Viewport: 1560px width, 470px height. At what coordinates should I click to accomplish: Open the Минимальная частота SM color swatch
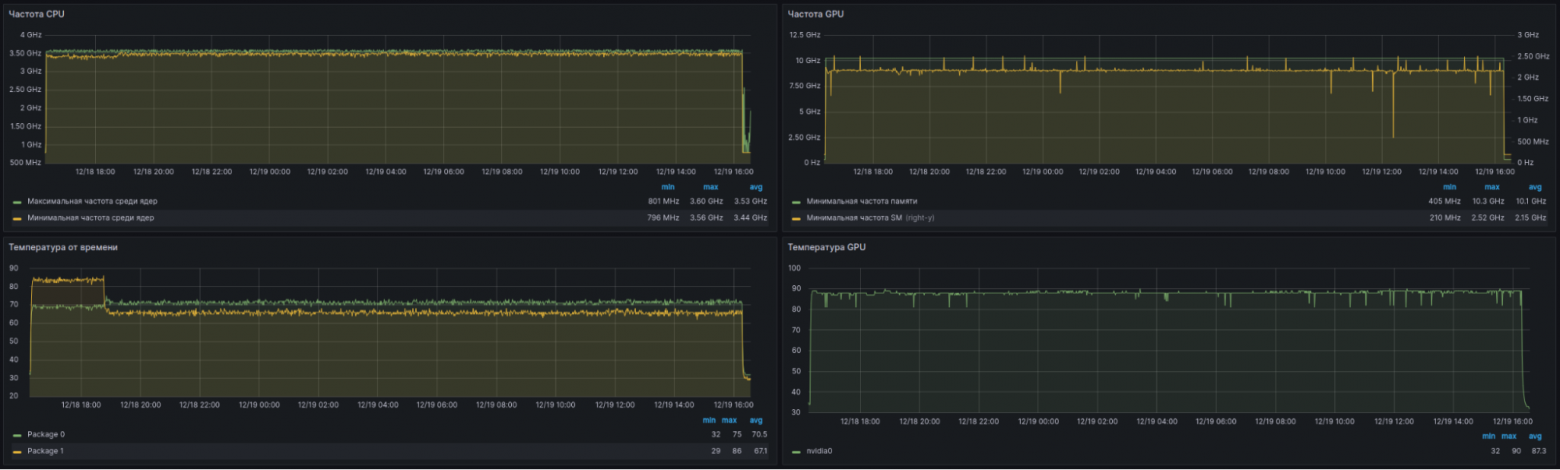[796, 217]
